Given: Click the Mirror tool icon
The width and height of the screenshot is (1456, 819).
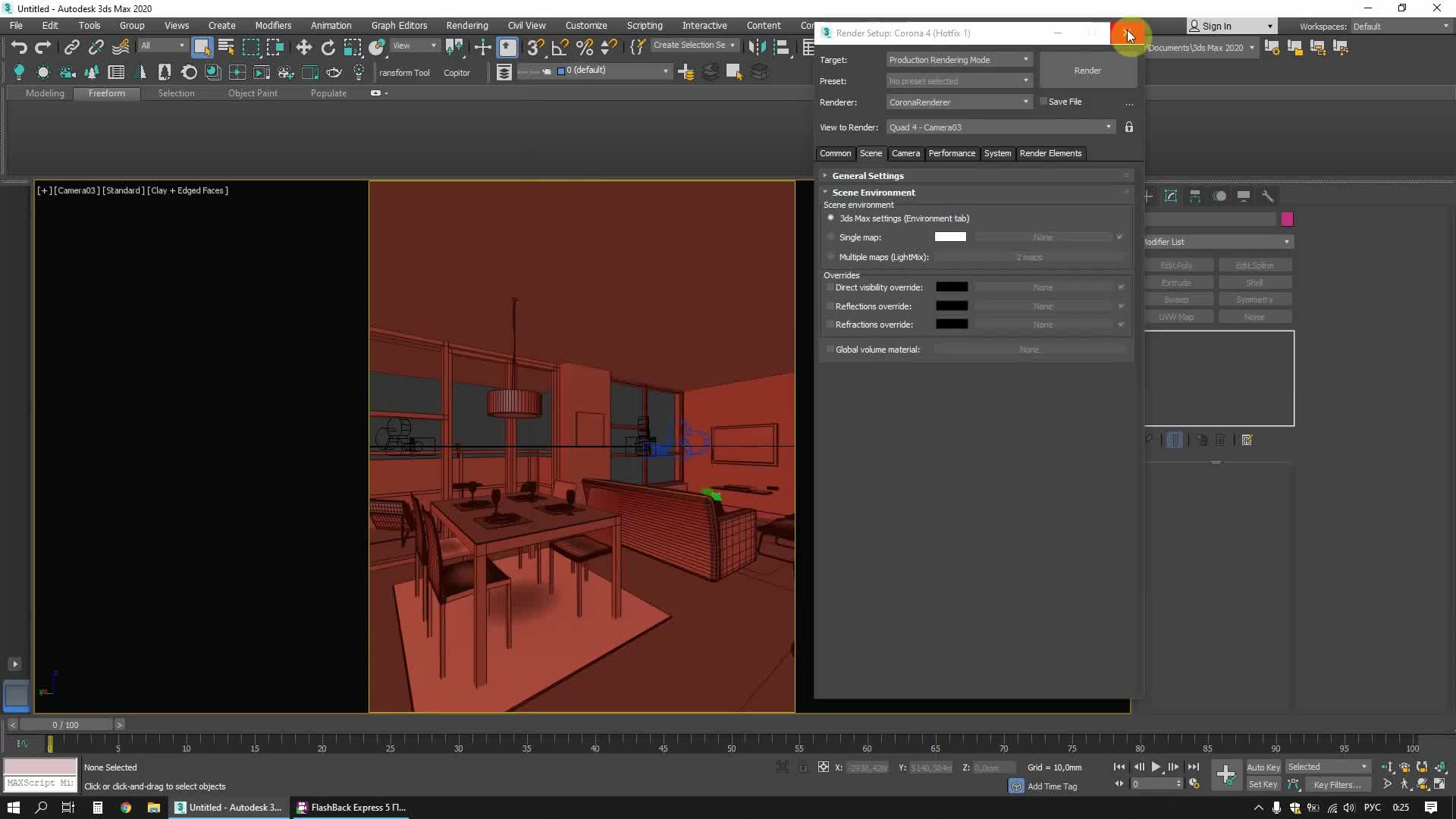Looking at the screenshot, I should [x=757, y=47].
